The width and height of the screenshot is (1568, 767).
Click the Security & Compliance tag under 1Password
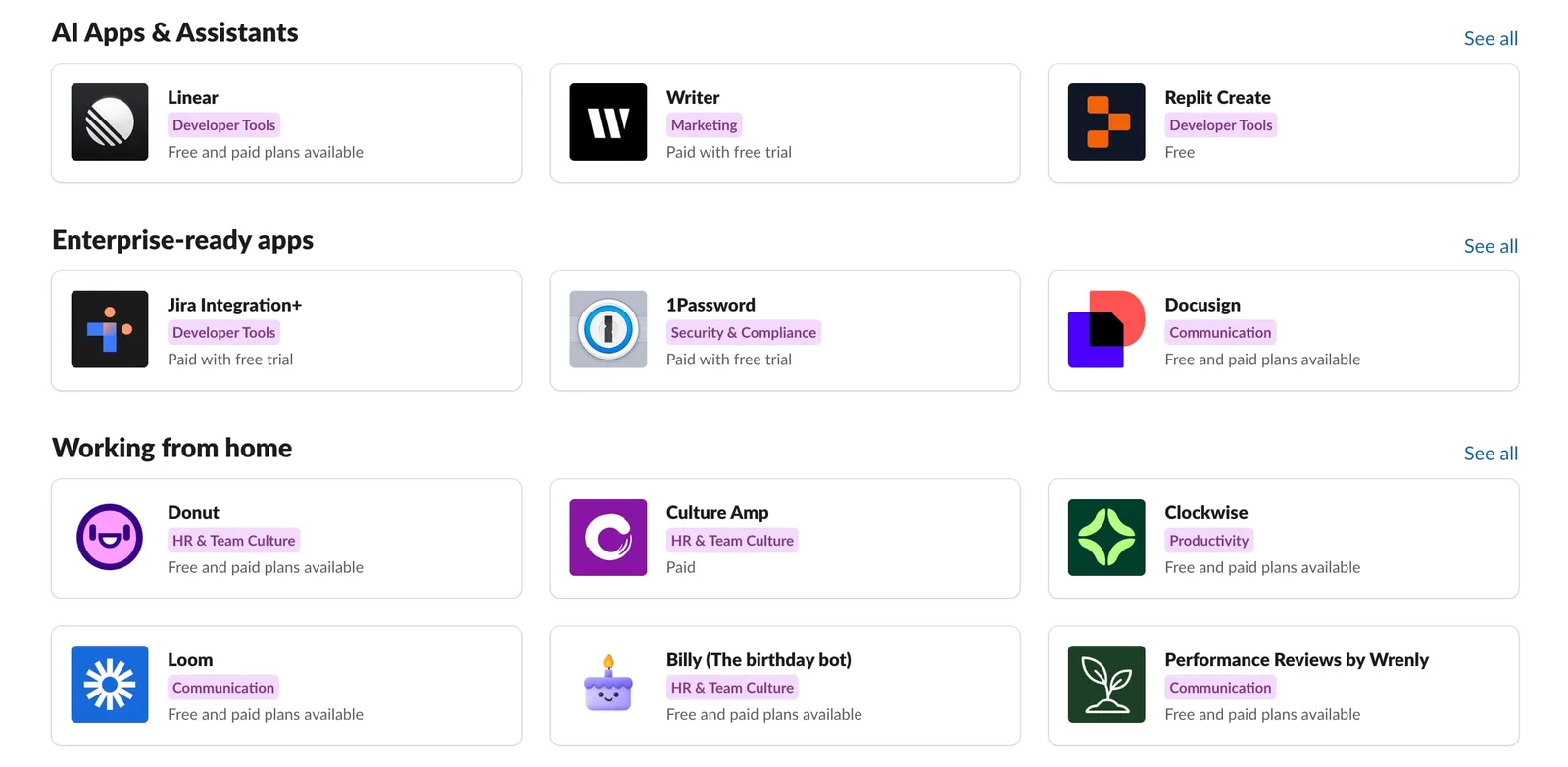pos(743,332)
